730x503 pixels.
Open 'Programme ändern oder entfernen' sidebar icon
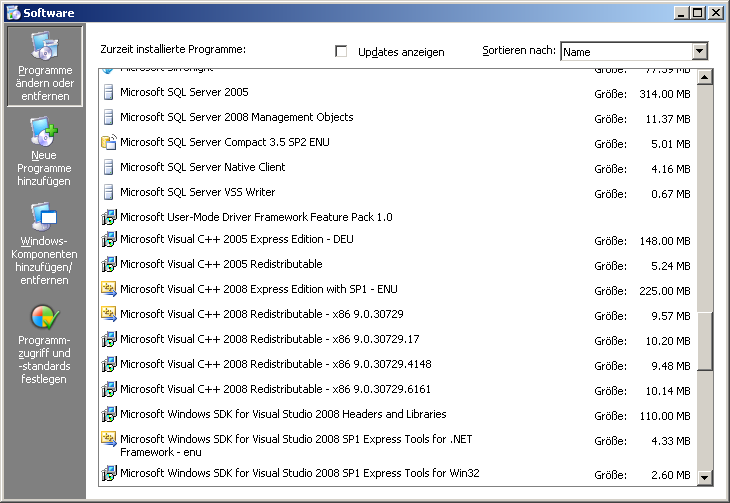[44, 47]
